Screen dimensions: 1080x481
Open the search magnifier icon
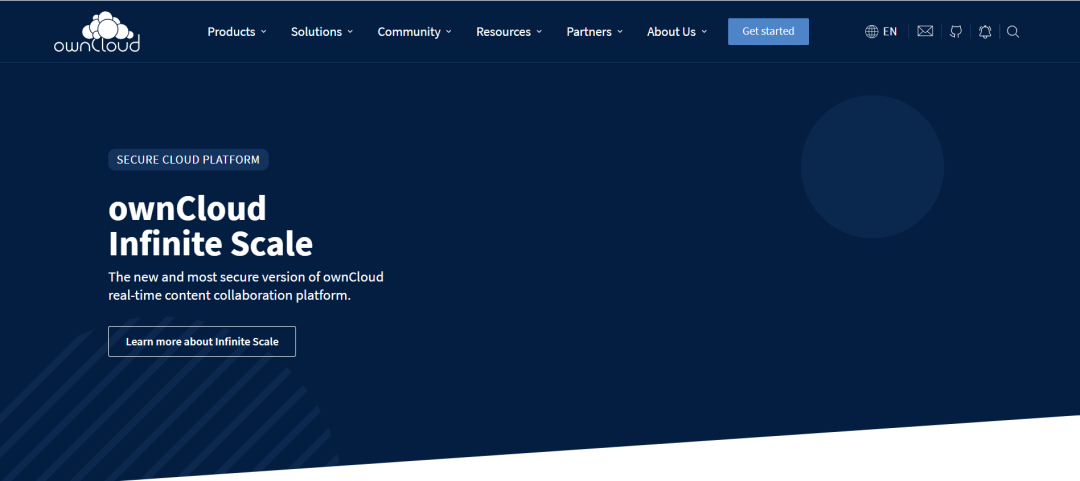1012,32
